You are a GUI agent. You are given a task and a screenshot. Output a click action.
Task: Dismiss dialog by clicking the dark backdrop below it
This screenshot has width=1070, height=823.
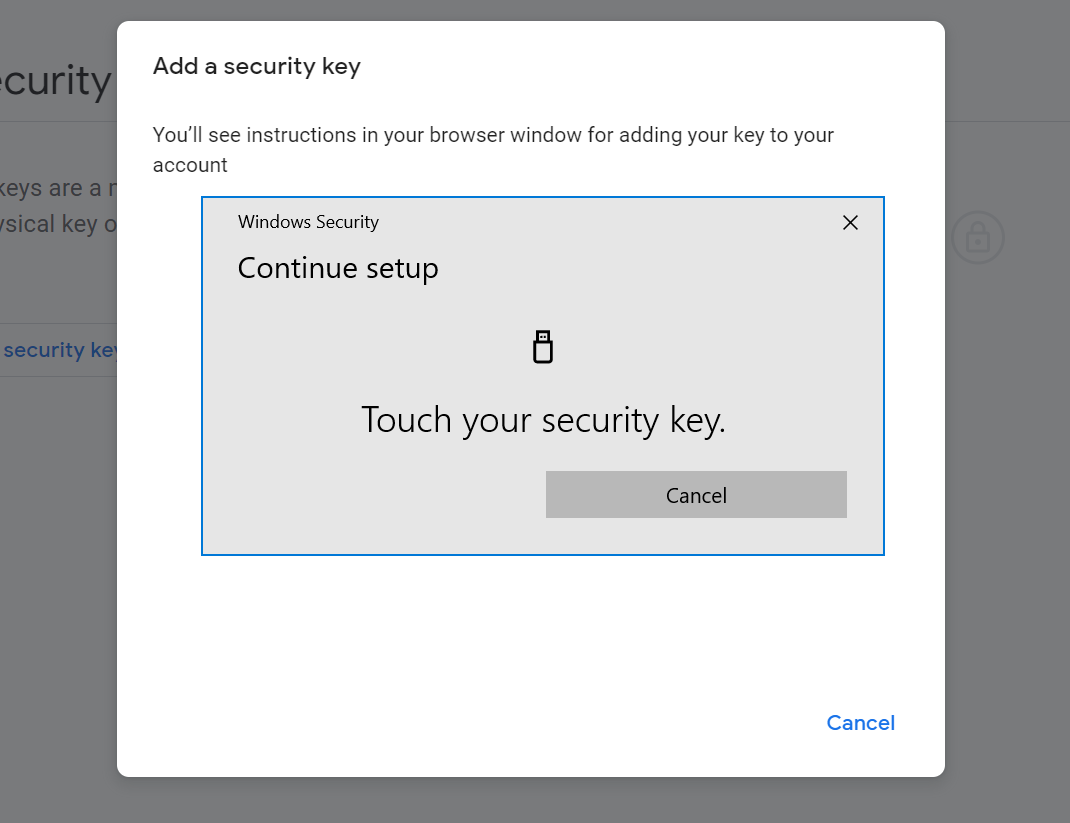point(531,800)
